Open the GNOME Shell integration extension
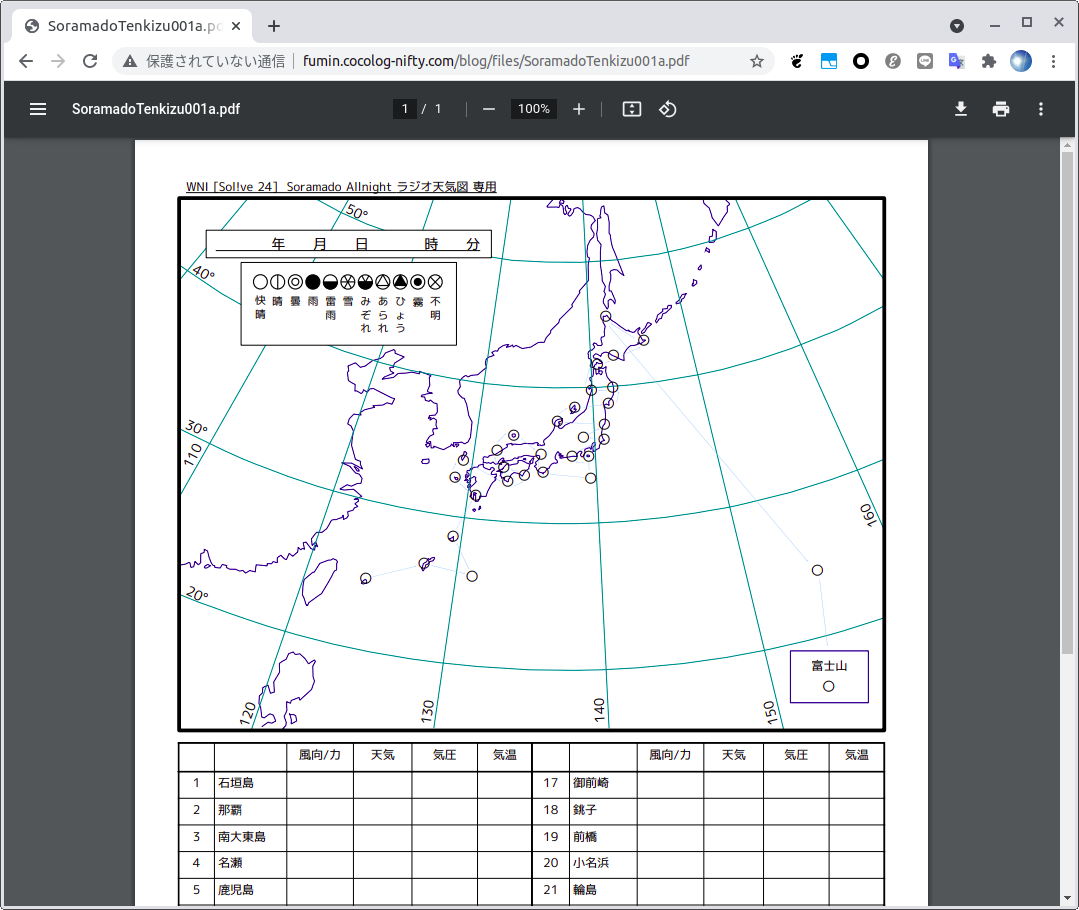1079x910 pixels. click(797, 61)
